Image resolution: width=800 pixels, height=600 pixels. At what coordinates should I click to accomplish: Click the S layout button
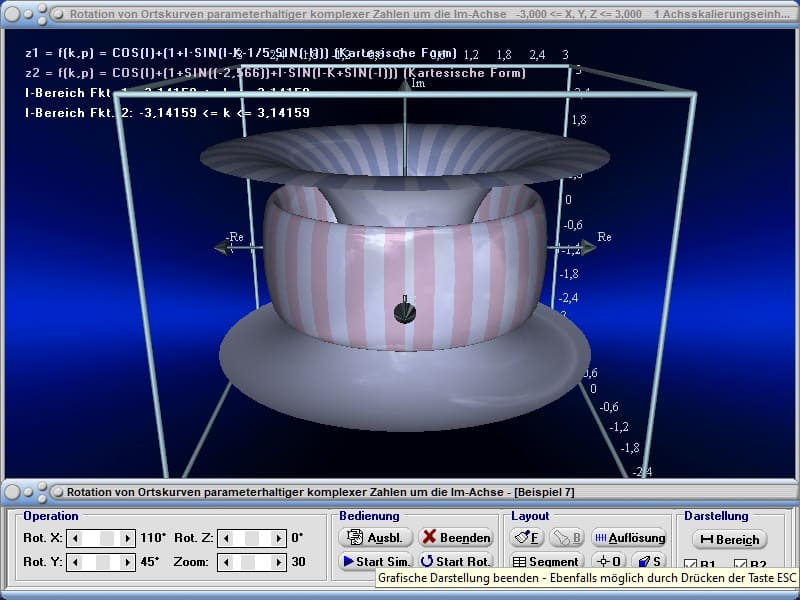coord(650,562)
